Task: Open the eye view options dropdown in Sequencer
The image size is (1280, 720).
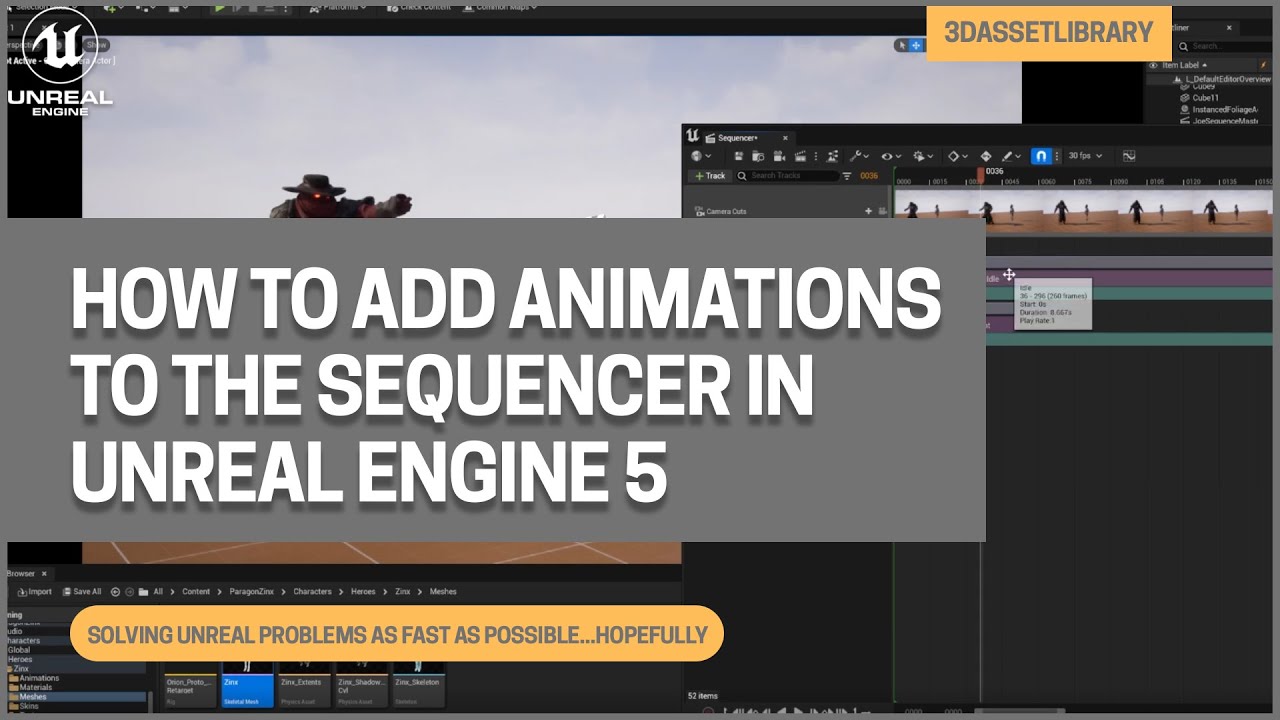Action: pyautogui.click(x=890, y=156)
